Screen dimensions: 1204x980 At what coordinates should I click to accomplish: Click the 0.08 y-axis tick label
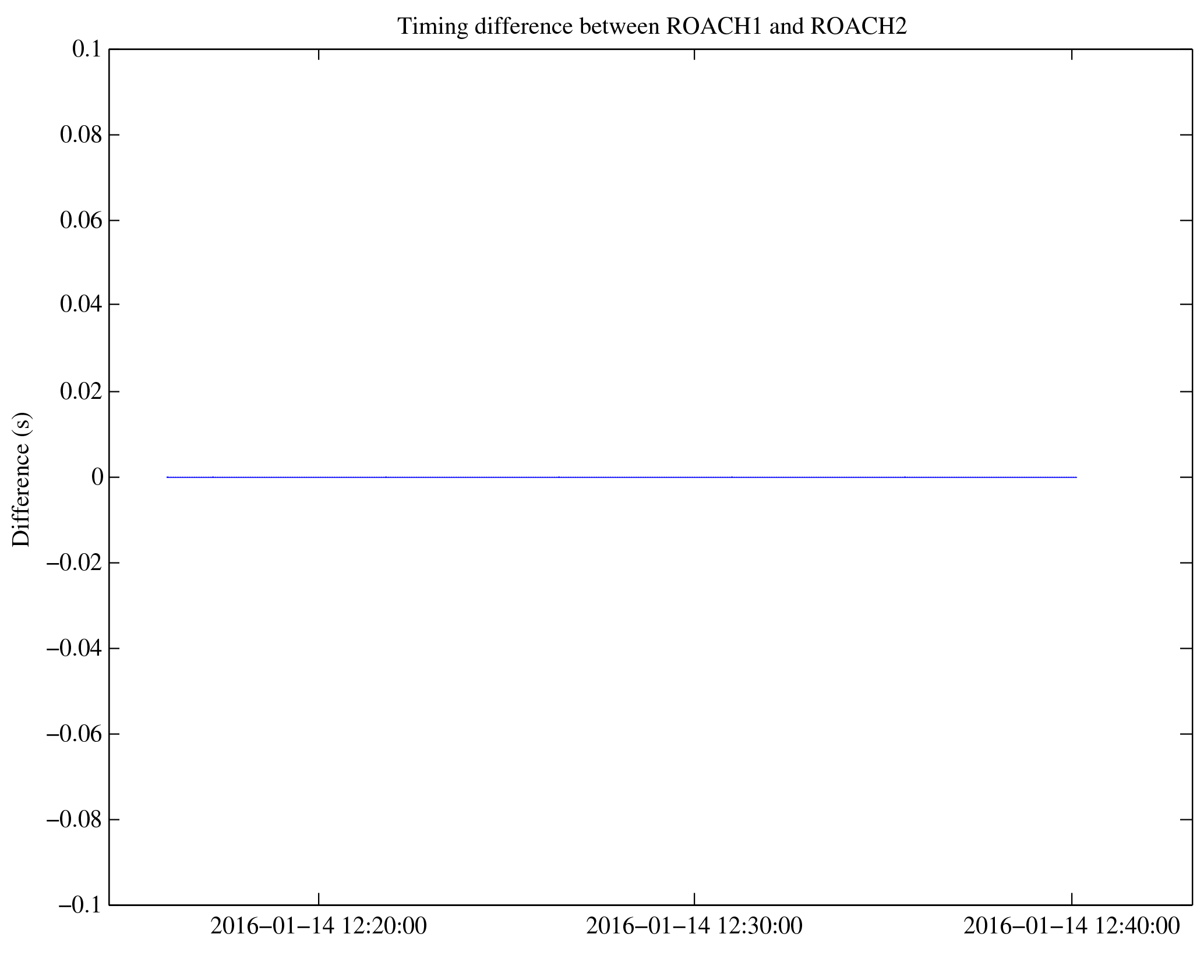[81, 135]
